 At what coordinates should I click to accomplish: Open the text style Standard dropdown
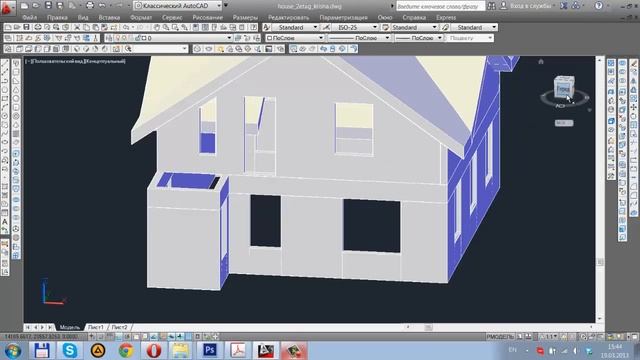(x=295, y=27)
